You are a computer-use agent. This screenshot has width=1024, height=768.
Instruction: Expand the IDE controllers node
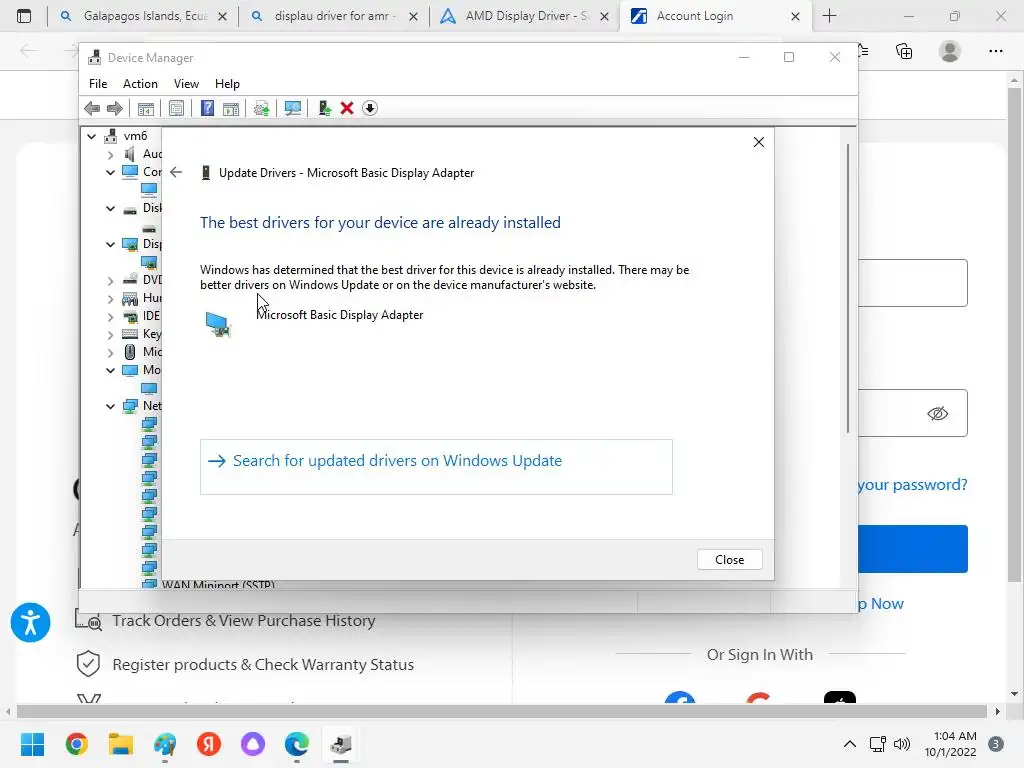click(x=110, y=317)
